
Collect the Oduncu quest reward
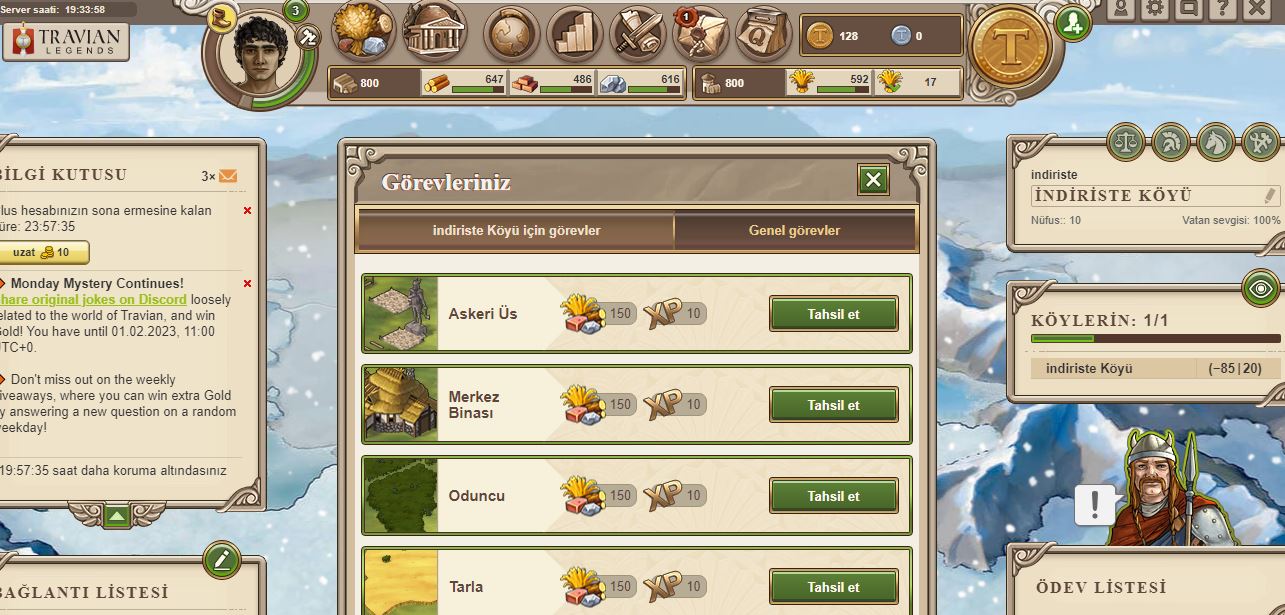[x=834, y=496]
